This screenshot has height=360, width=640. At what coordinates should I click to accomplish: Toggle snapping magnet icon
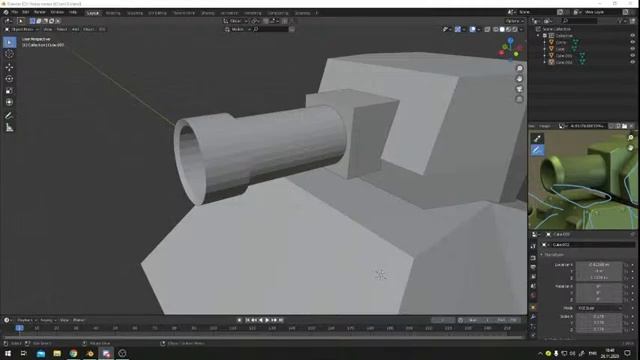266,21
